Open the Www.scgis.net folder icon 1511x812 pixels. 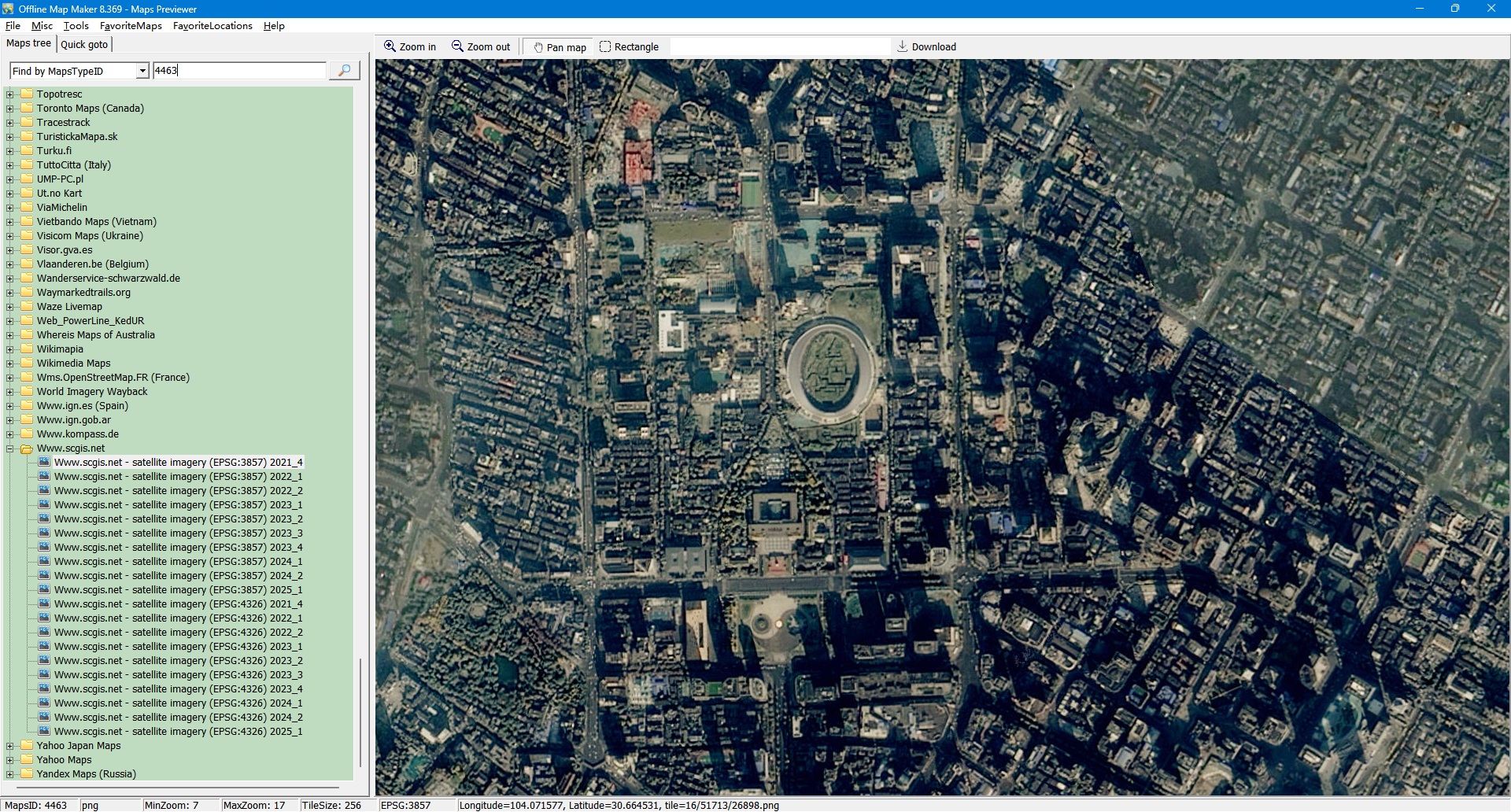point(27,448)
